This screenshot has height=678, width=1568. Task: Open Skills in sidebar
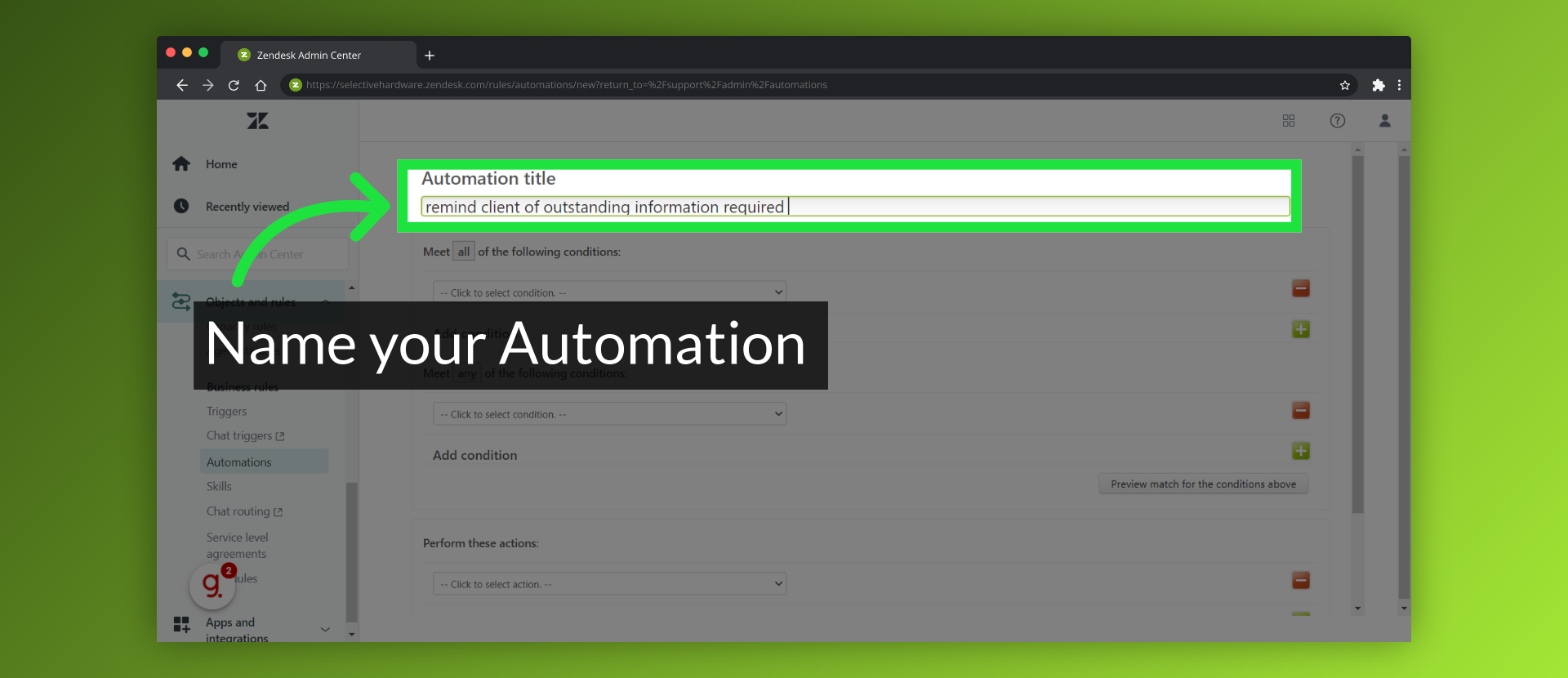219,487
